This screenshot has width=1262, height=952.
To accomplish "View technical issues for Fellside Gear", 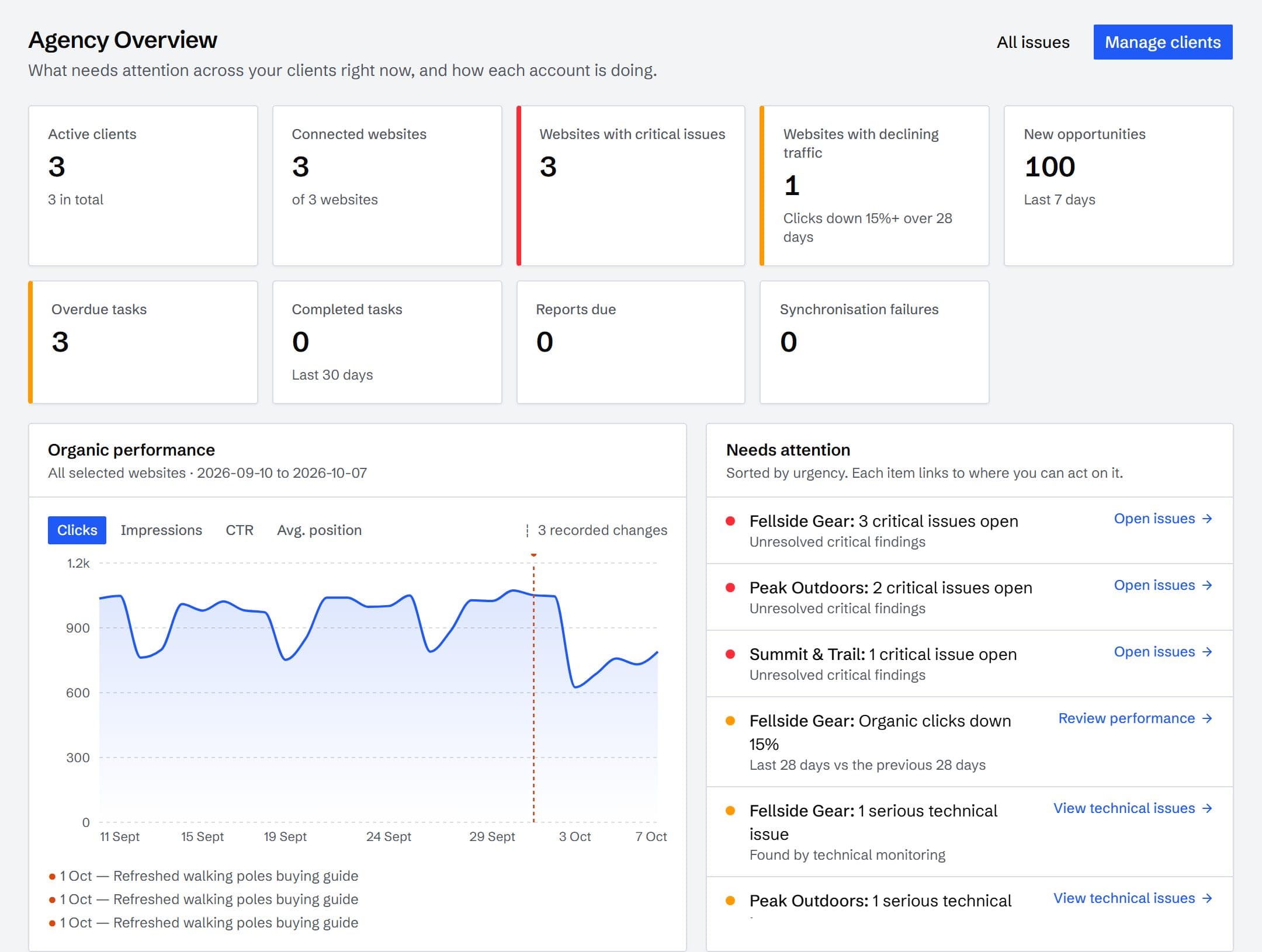I will 1133,808.
